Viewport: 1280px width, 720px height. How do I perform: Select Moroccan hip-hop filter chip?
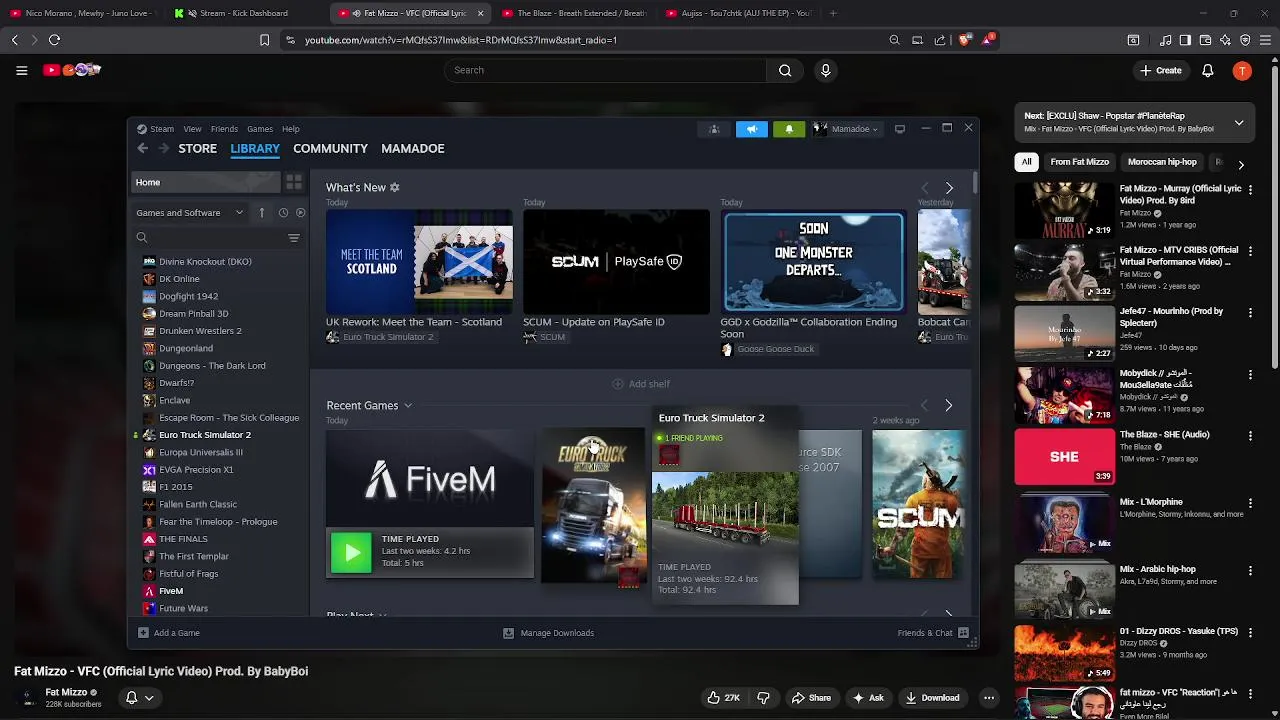click(1162, 162)
